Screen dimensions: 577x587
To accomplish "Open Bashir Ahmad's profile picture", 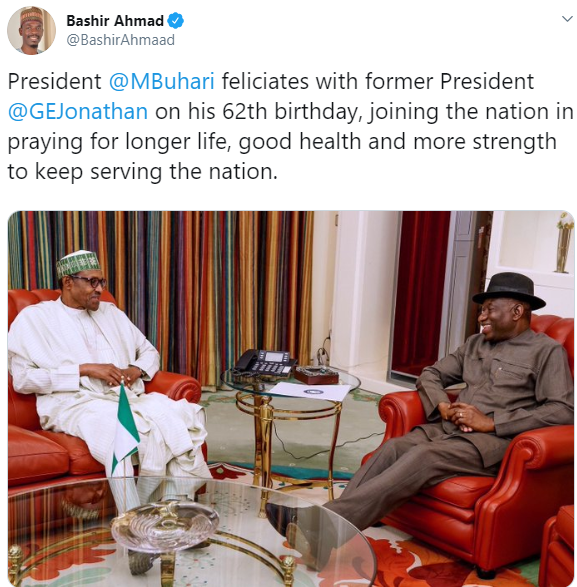I will pos(31,30).
